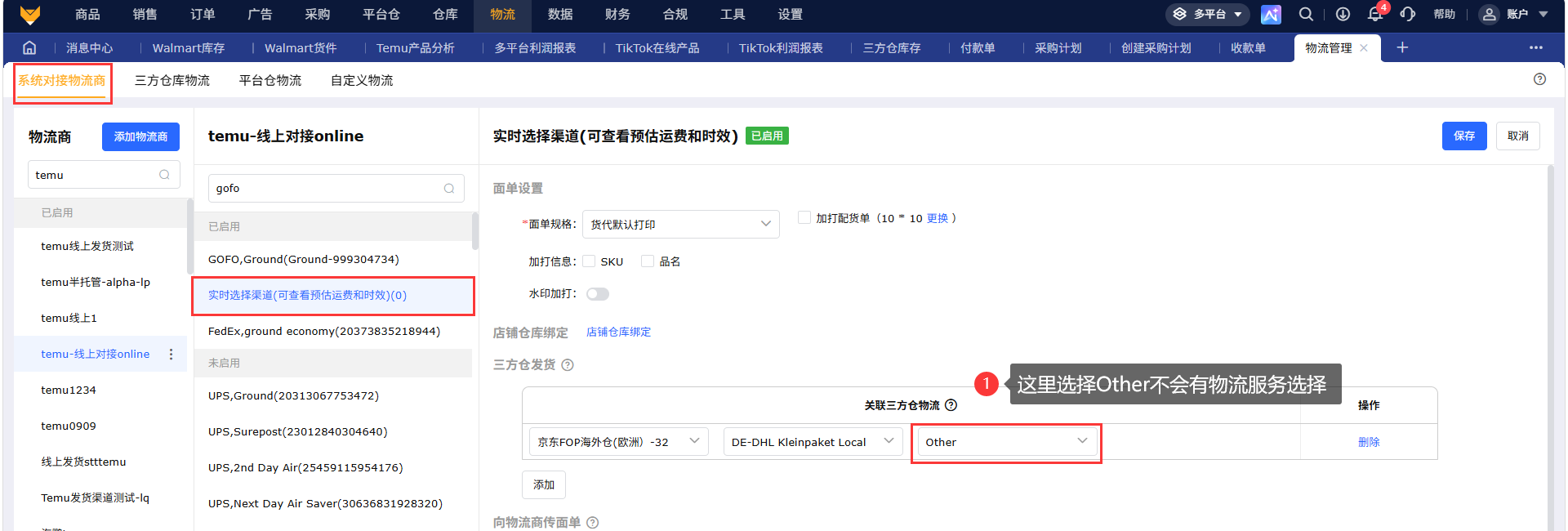The image size is (1568, 531).
Task: Open the 京东FOP海外仓(欧洲) warehouse dropdown
Action: 619,442
